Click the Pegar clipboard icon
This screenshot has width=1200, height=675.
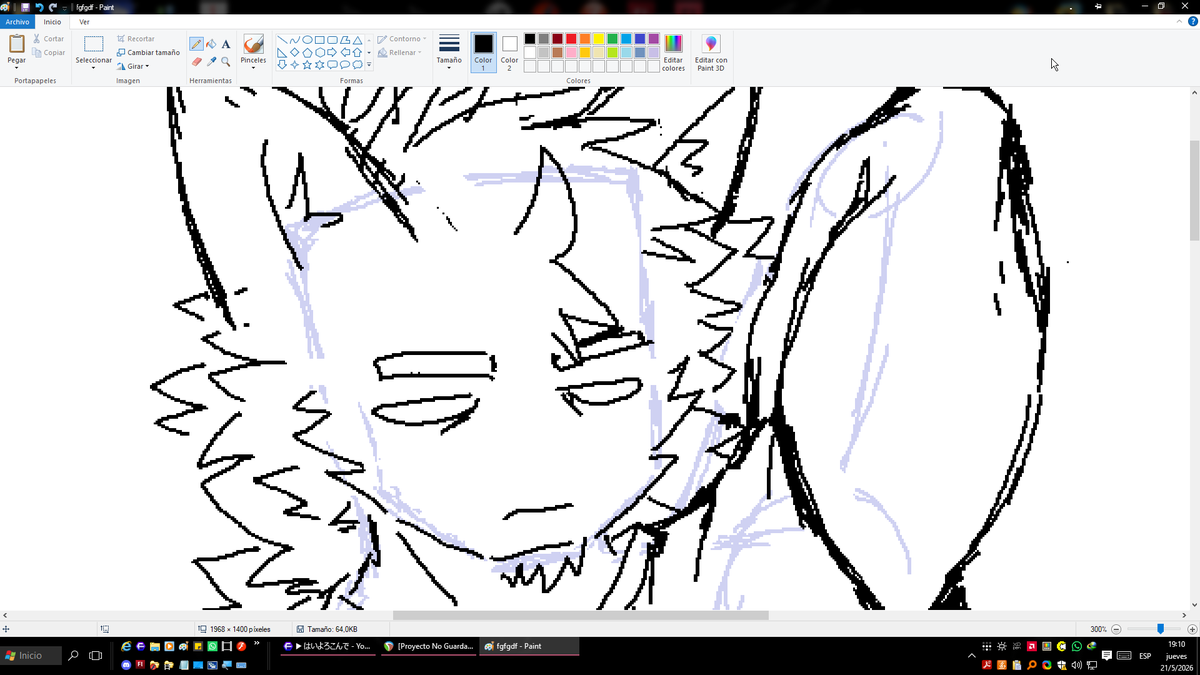(17, 44)
